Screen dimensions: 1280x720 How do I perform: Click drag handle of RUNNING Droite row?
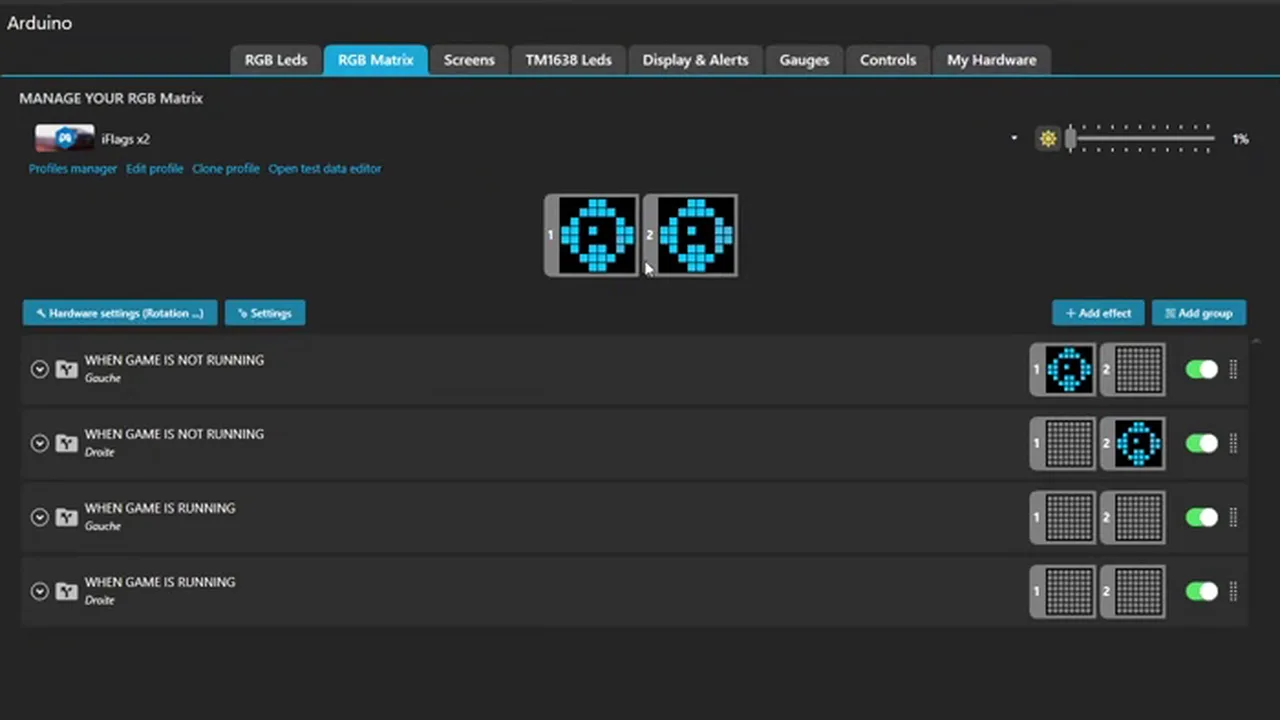(1233, 591)
